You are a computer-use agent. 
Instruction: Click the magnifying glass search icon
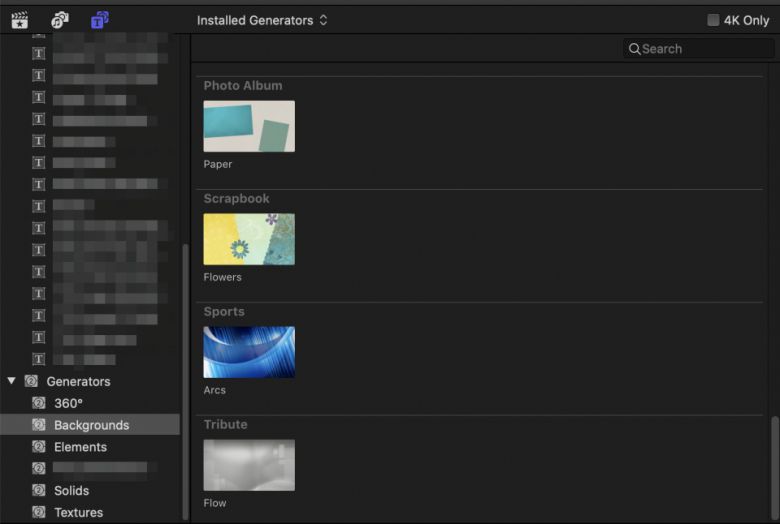click(x=634, y=49)
